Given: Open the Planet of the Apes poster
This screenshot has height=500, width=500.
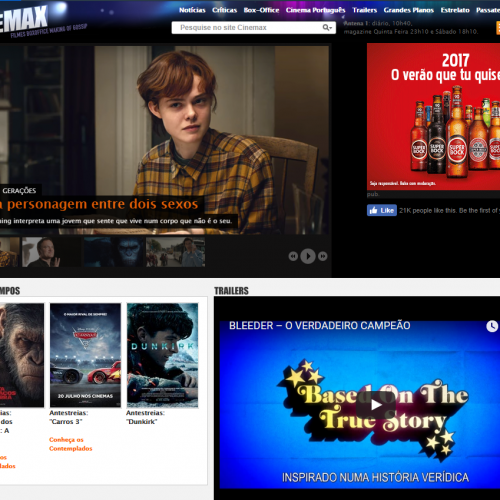Looking at the screenshot, I should [x=22, y=355].
